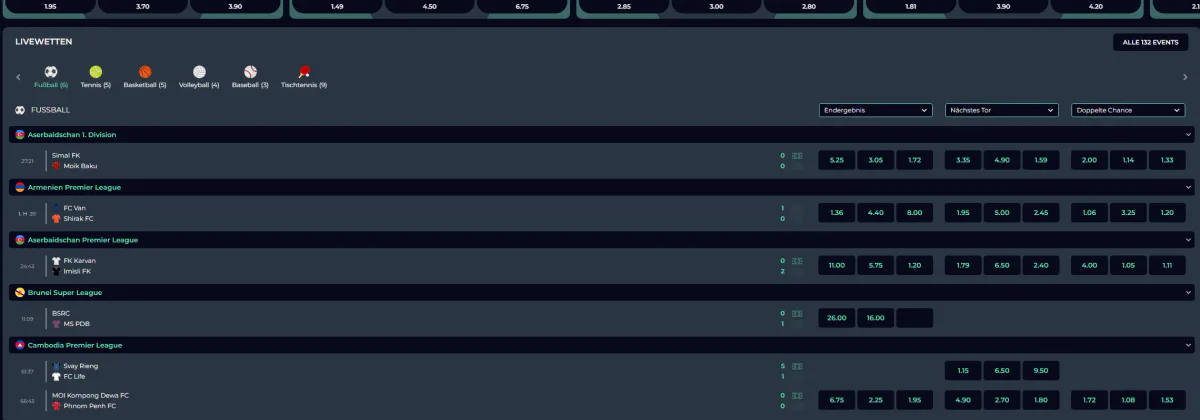Click the Moik Baku jersey icon
Screen dimensions: 1200x420
[x=57, y=166]
